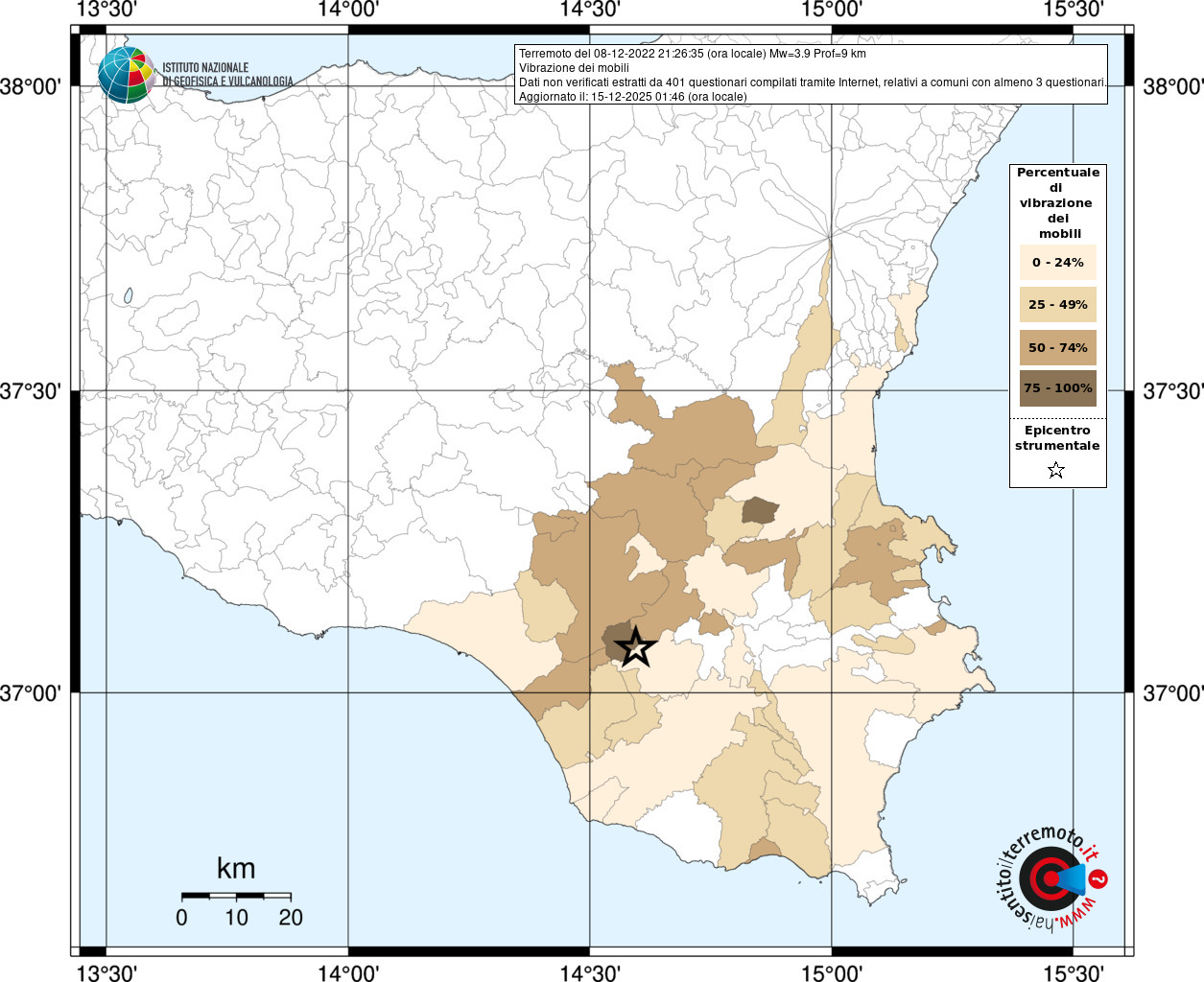Click the 'Istituto Nazionale di Geofisica' text
Viewport: 1204px width, 982px height.
coord(226,75)
